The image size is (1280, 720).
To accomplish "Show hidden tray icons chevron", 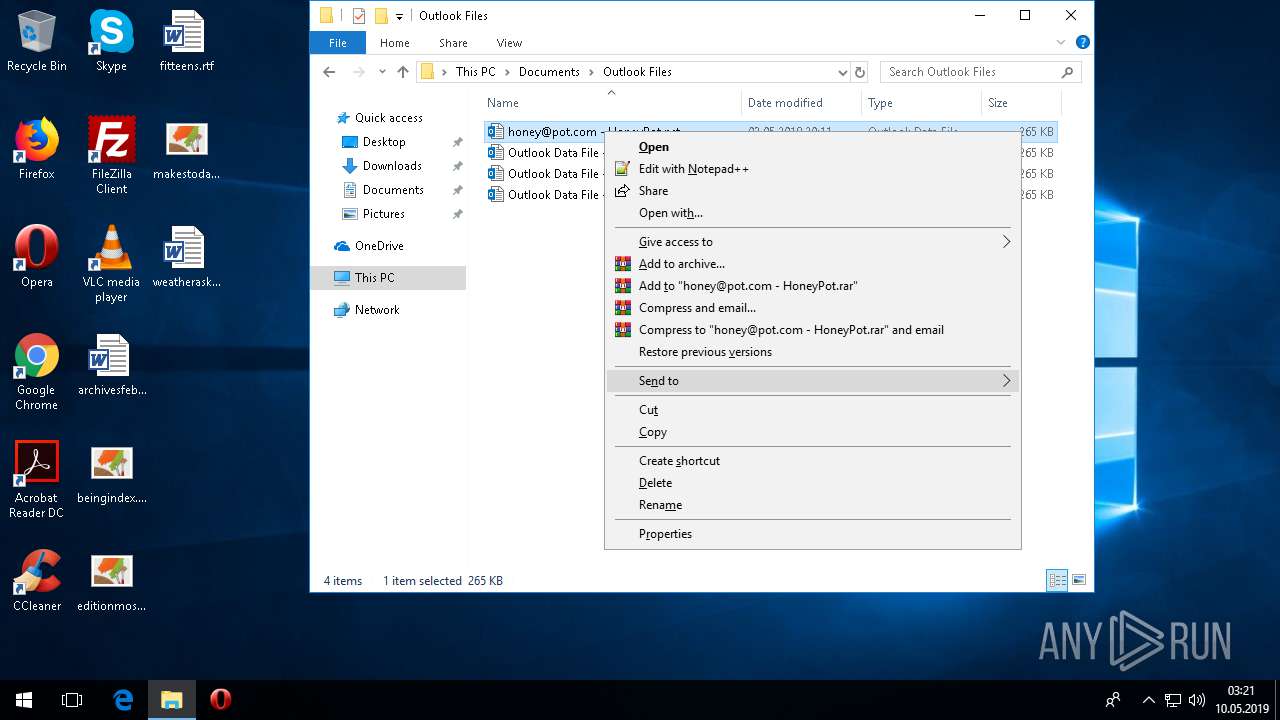I will tap(1148, 700).
